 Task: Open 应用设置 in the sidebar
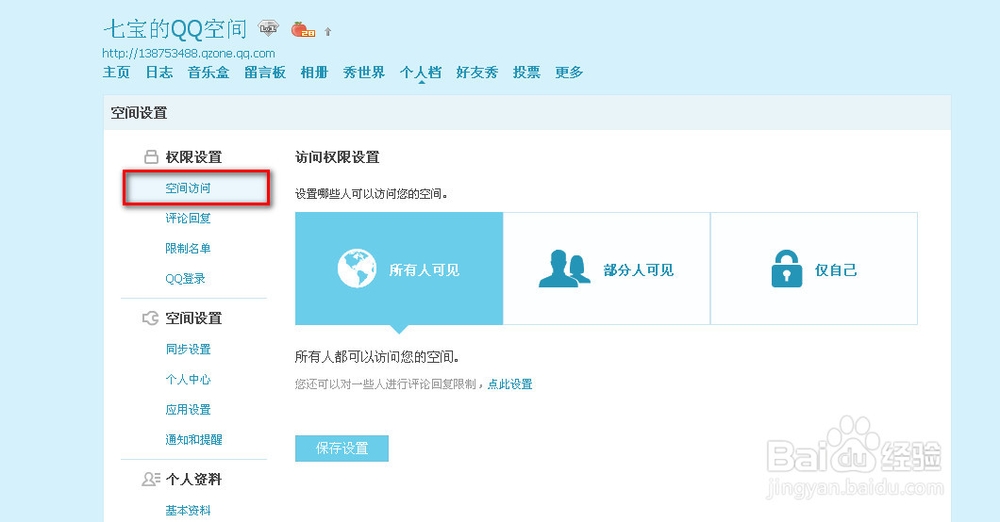pos(188,410)
